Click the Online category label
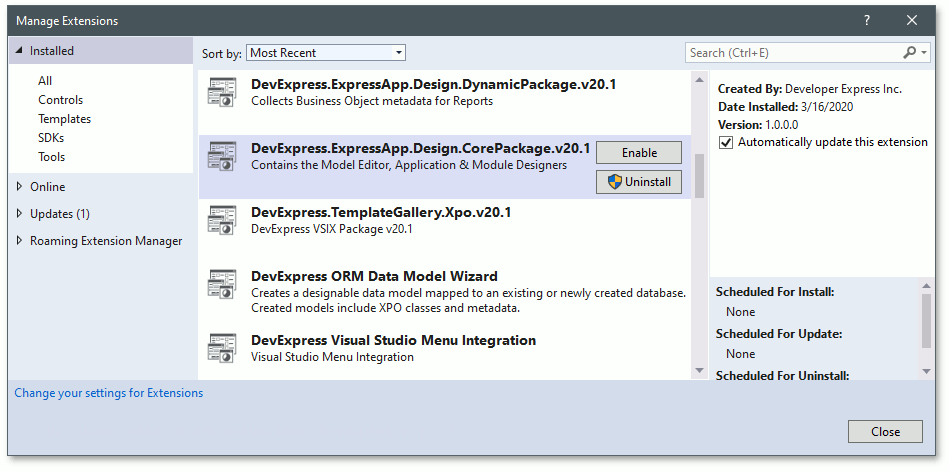 [48, 186]
